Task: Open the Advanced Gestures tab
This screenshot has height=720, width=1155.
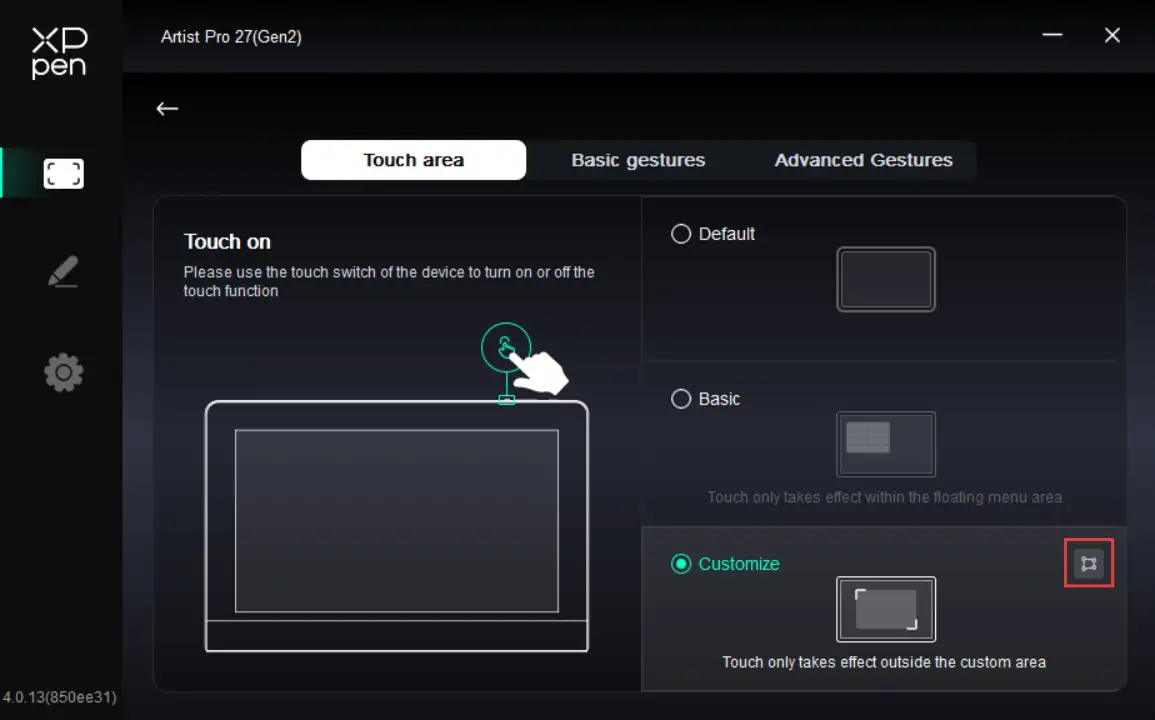Action: [x=863, y=160]
